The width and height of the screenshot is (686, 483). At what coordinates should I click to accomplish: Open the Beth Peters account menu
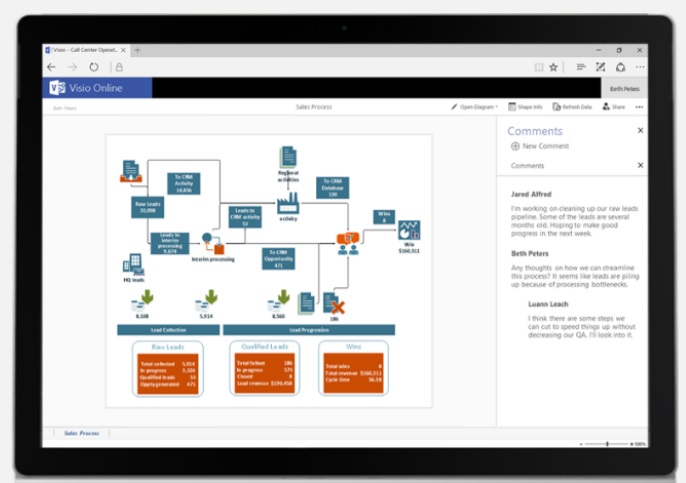tap(625, 89)
